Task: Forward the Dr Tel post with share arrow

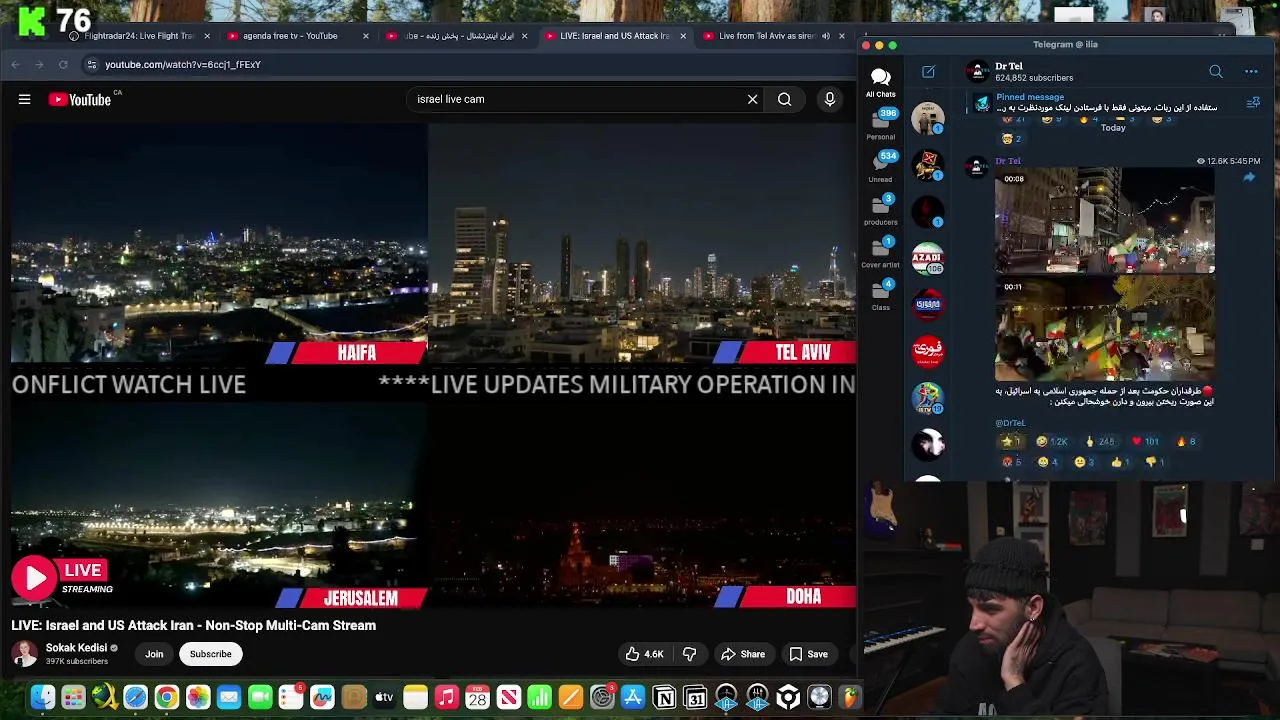Action: pyautogui.click(x=1249, y=177)
